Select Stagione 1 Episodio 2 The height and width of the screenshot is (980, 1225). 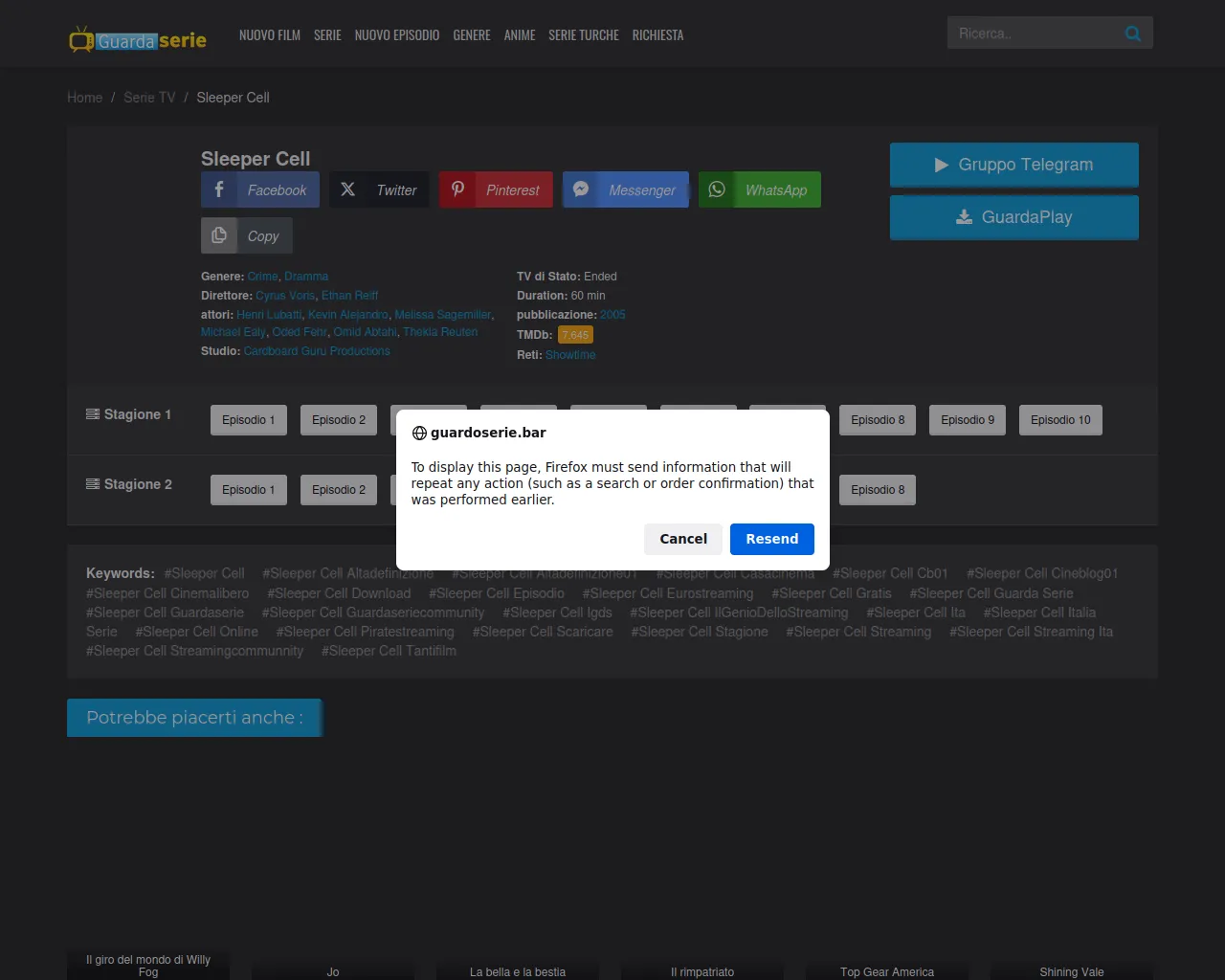pyautogui.click(x=339, y=420)
